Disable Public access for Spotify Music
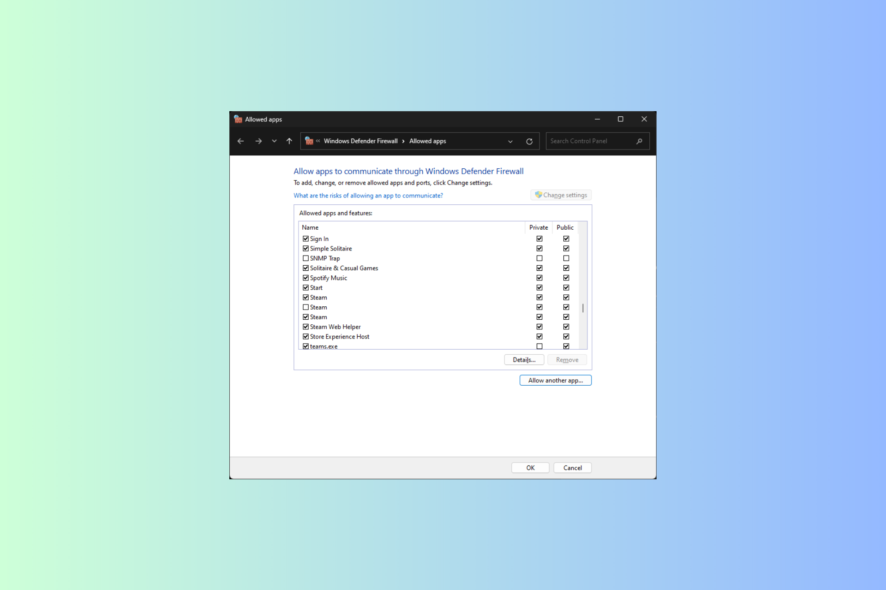Screen dimensions: 886x590 click(x=567, y=278)
